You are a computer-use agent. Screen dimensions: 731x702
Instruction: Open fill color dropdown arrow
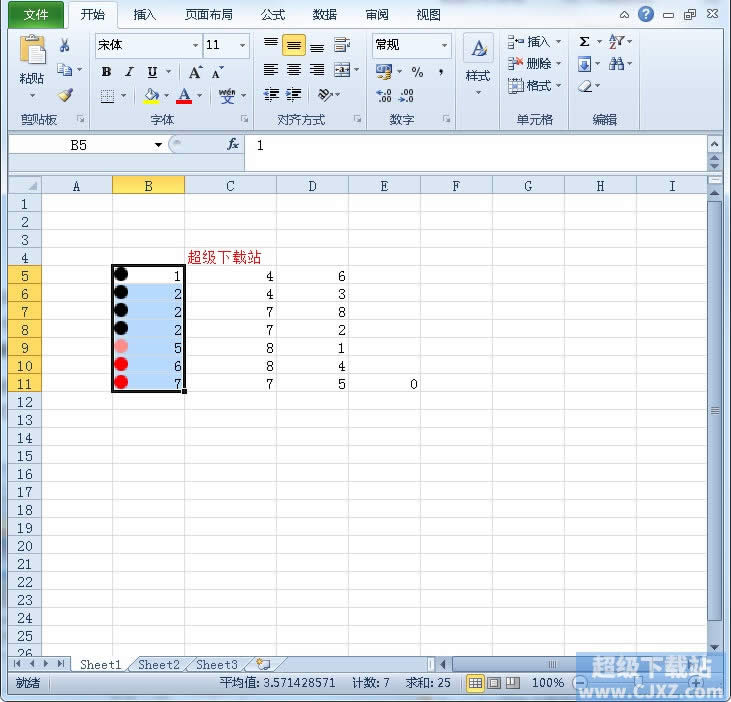coord(166,96)
